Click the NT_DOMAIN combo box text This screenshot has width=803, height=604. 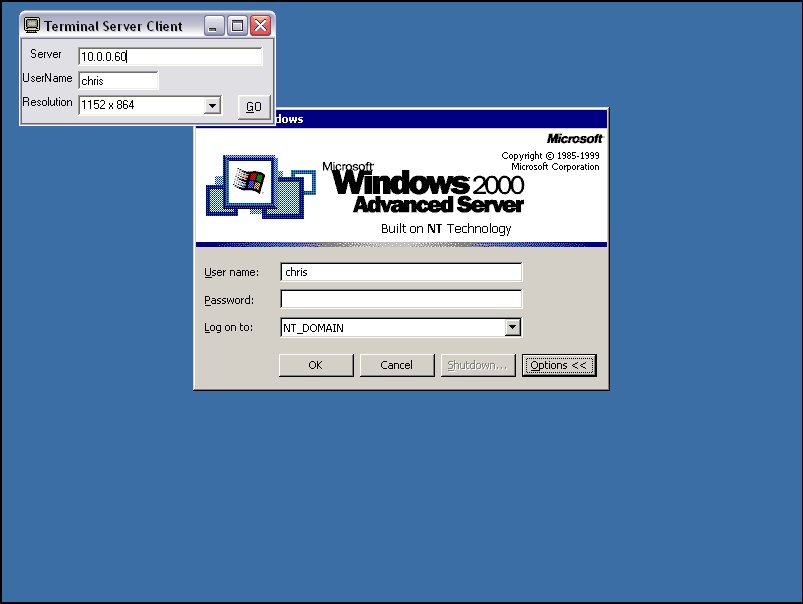coord(392,327)
